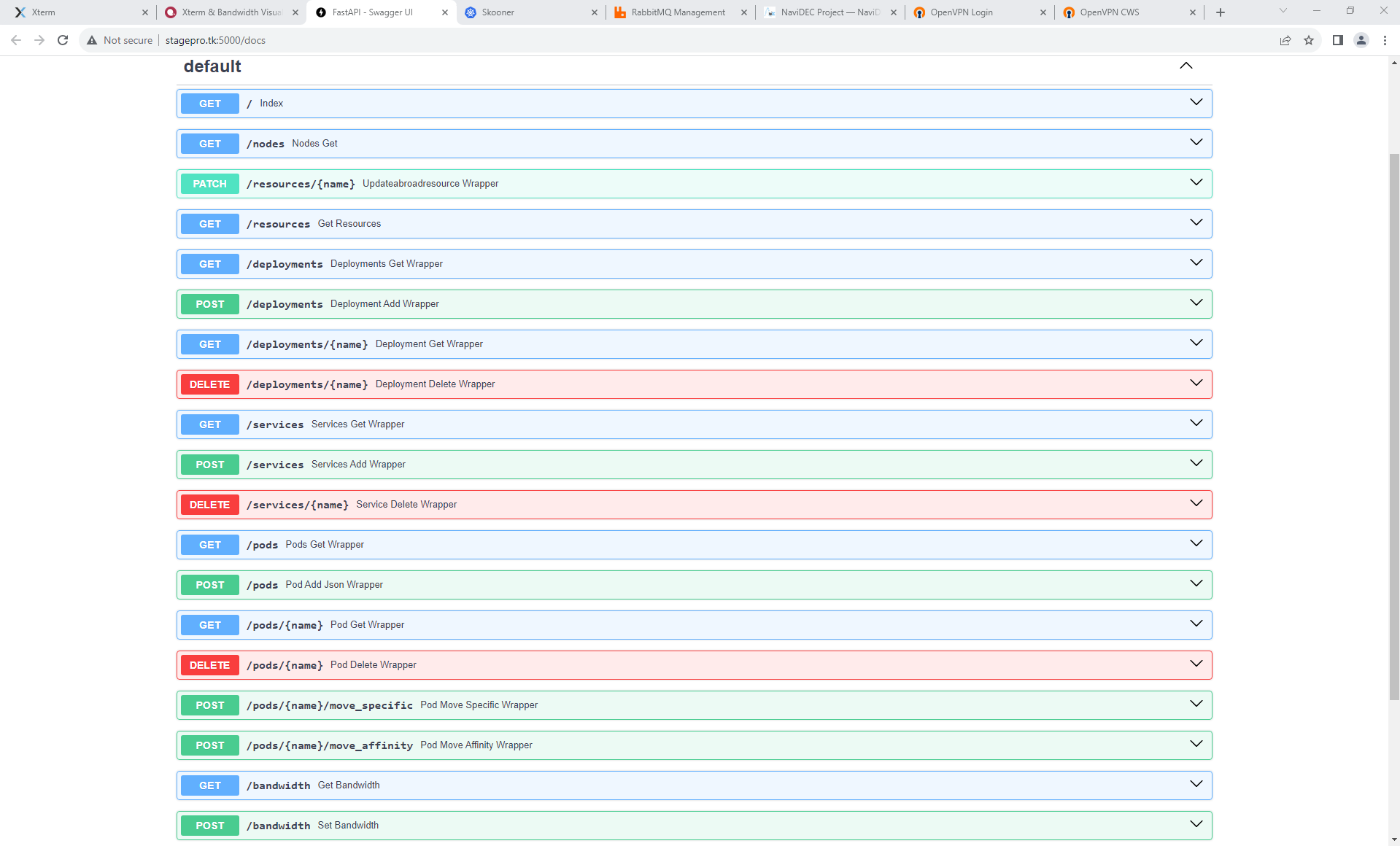The height and width of the screenshot is (846, 1400).
Task: Click the Not secure warning icon
Action: [92, 40]
